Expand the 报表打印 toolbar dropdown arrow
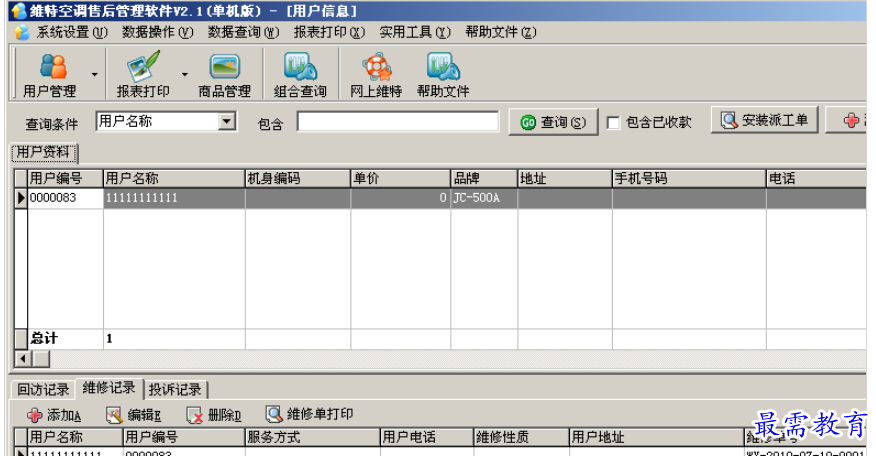 click(x=185, y=74)
